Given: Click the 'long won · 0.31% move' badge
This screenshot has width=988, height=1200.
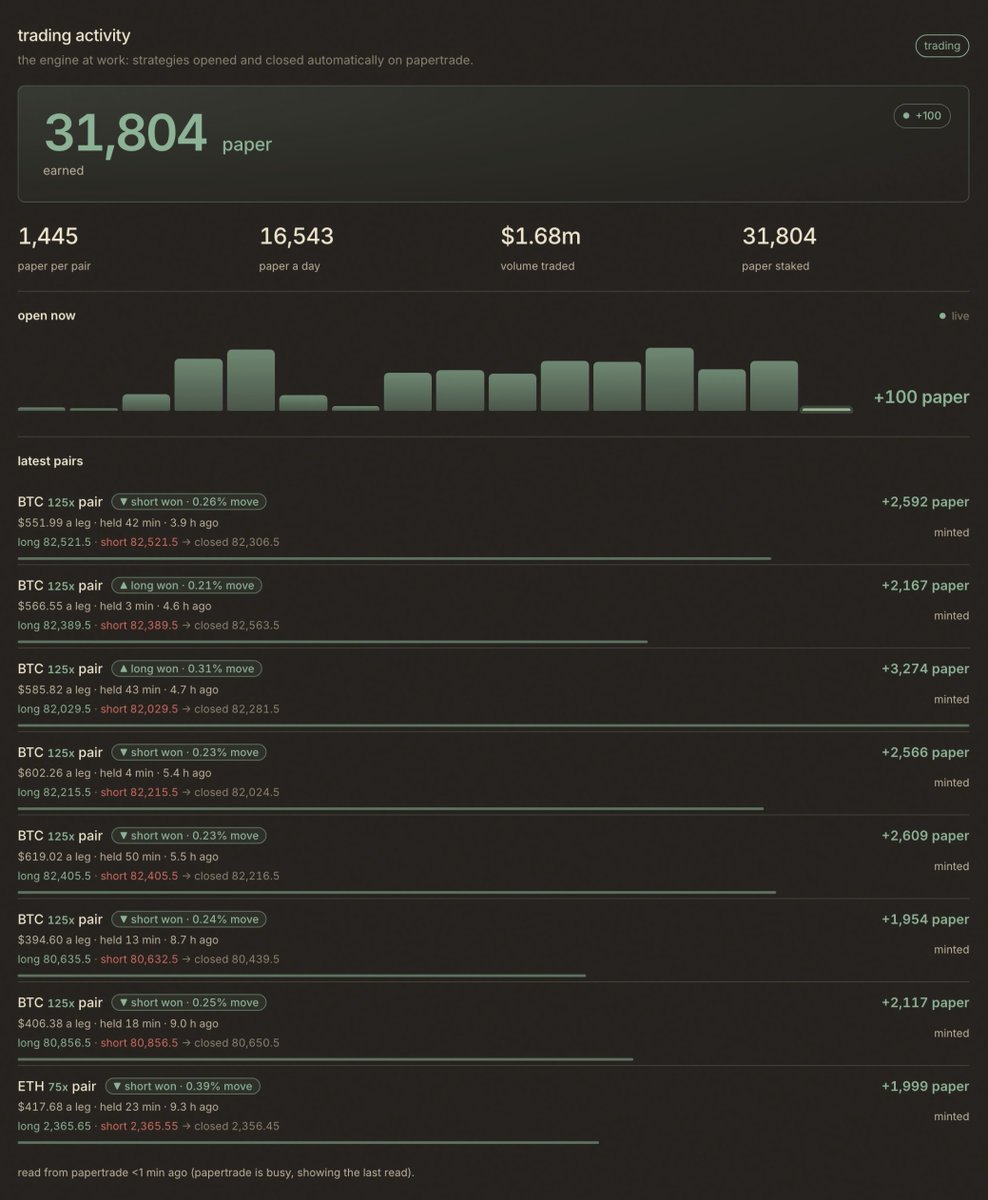Looking at the screenshot, I should tap(186, 668).
